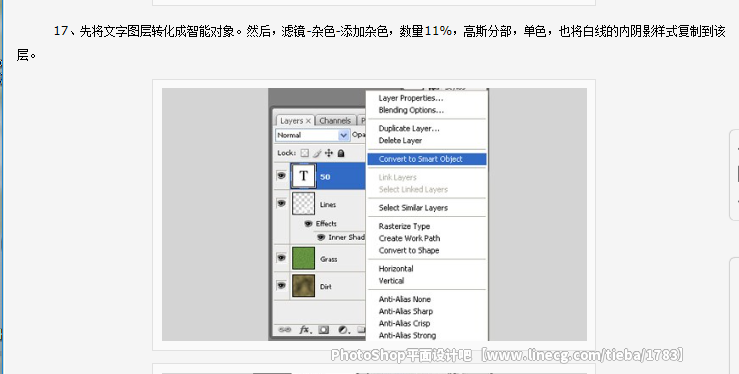Enable lock image pixels brush icon
The height and width of the screenshot is (374, 739).
318,153
